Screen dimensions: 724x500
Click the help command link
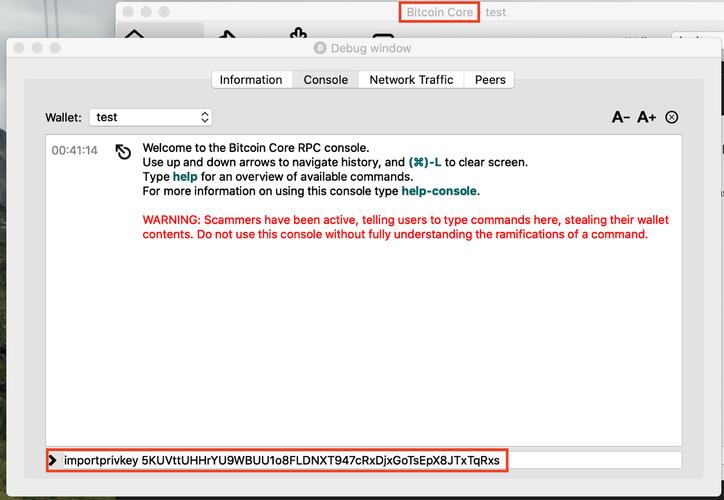(185, 177)
